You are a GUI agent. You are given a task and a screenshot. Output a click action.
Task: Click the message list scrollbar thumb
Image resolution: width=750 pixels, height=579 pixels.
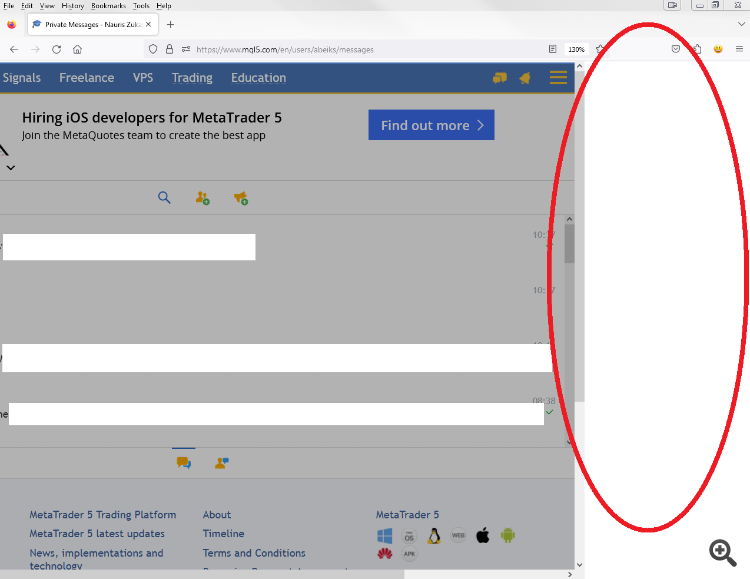click(569, 244)
